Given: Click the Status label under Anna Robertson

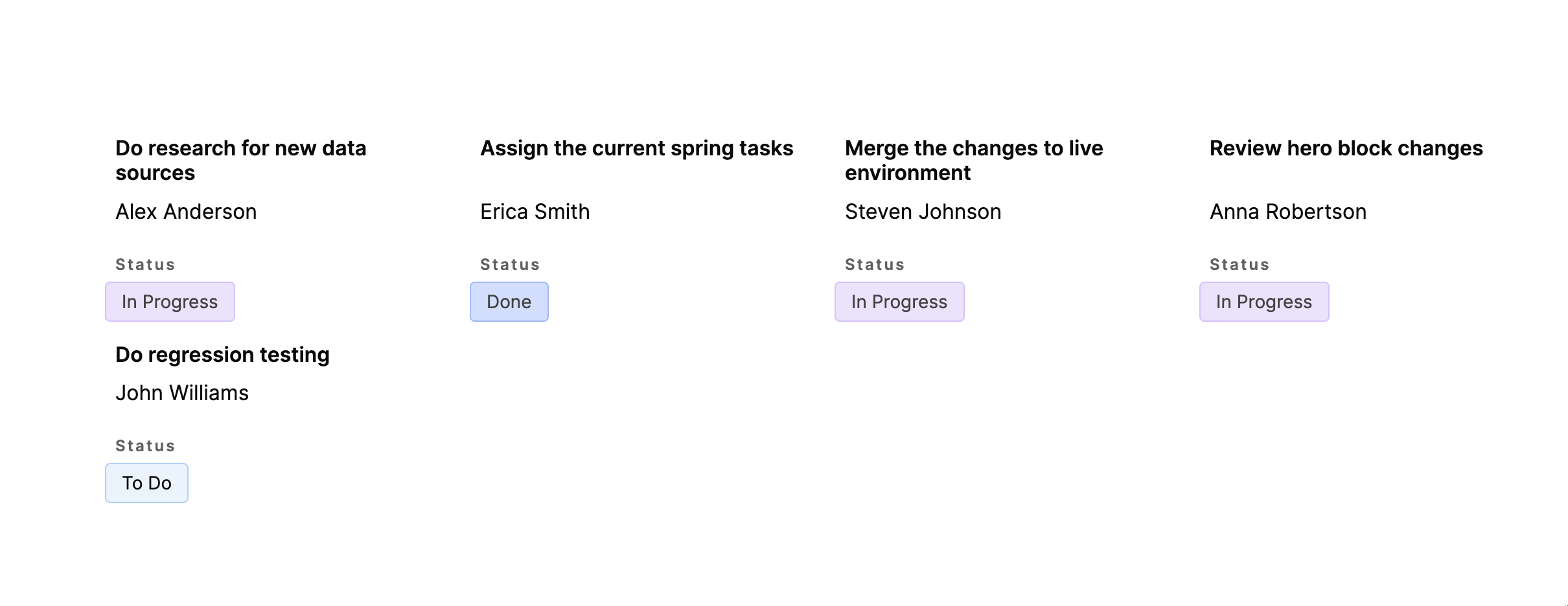Looking at the screenshot, I should coord(1239,264).
